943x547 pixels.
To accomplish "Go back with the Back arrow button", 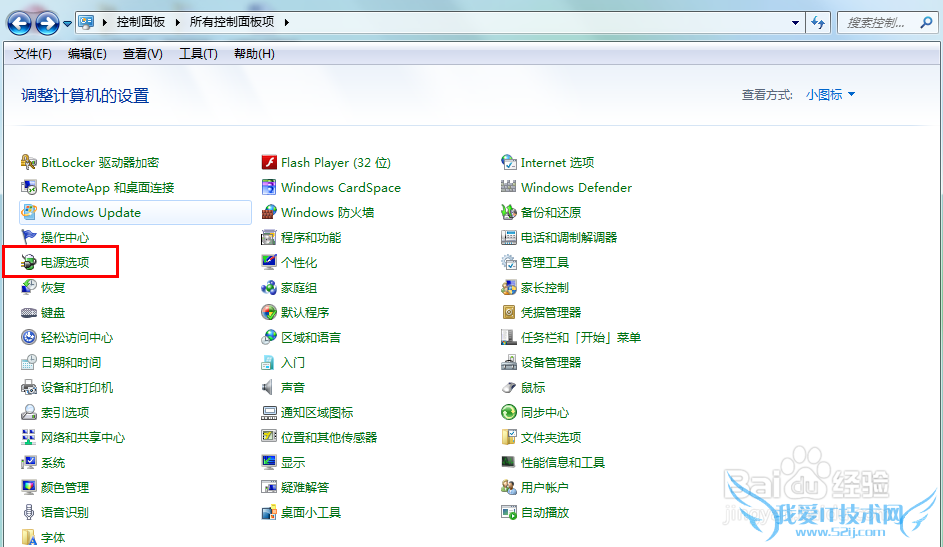I will point(19,23).
